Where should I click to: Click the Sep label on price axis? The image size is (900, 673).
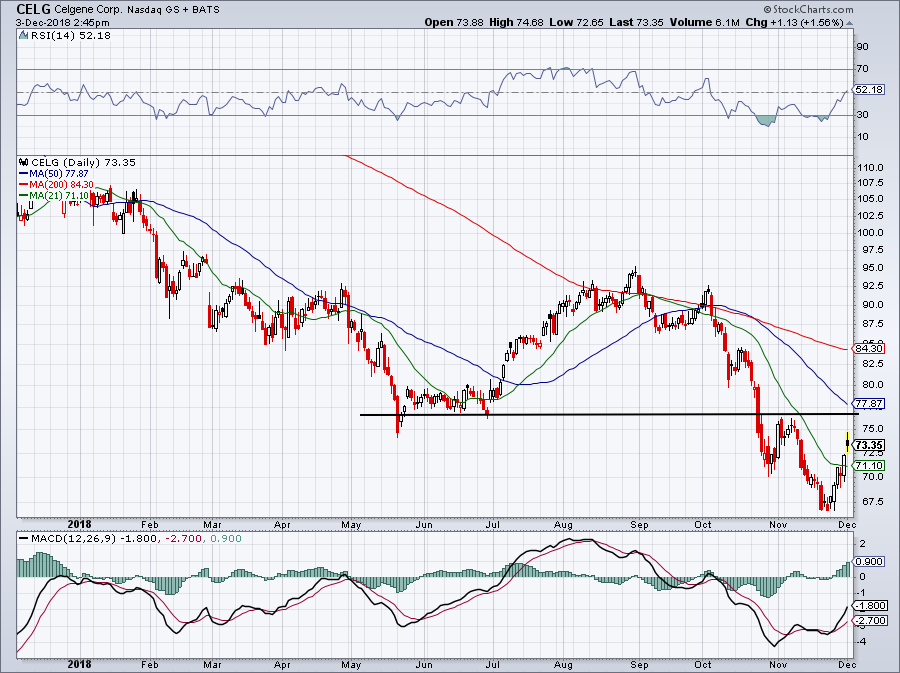639,524
